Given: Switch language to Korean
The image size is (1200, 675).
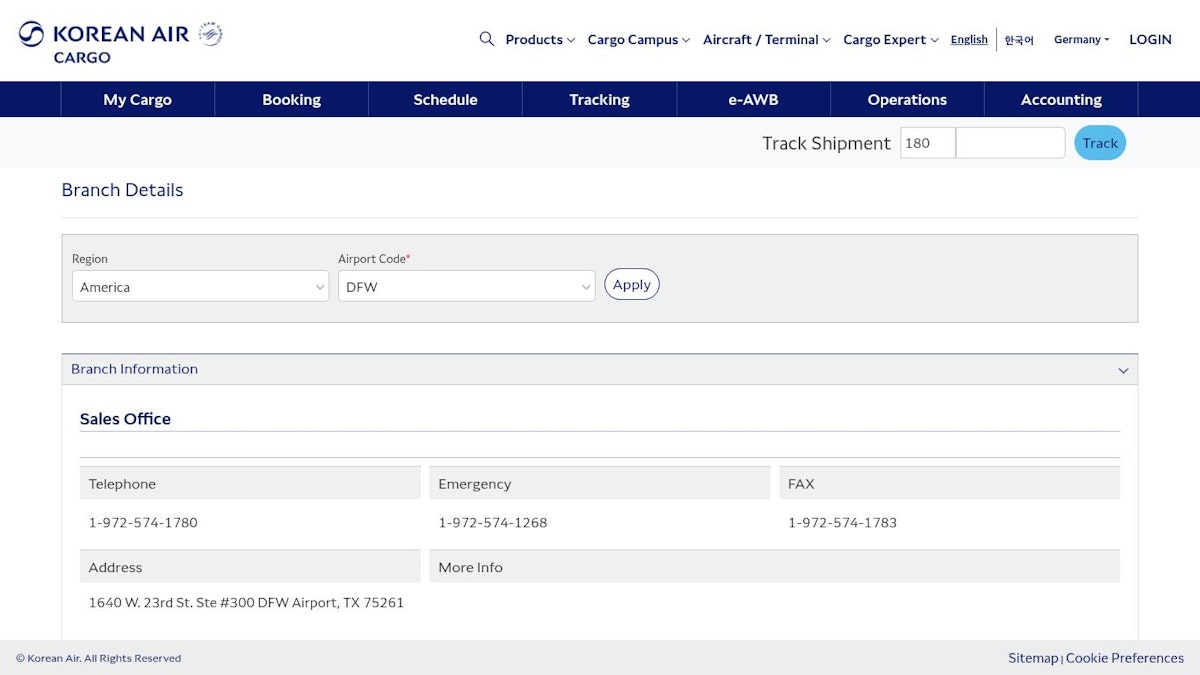Looking at the screenshot, I should coord(1019,40).
